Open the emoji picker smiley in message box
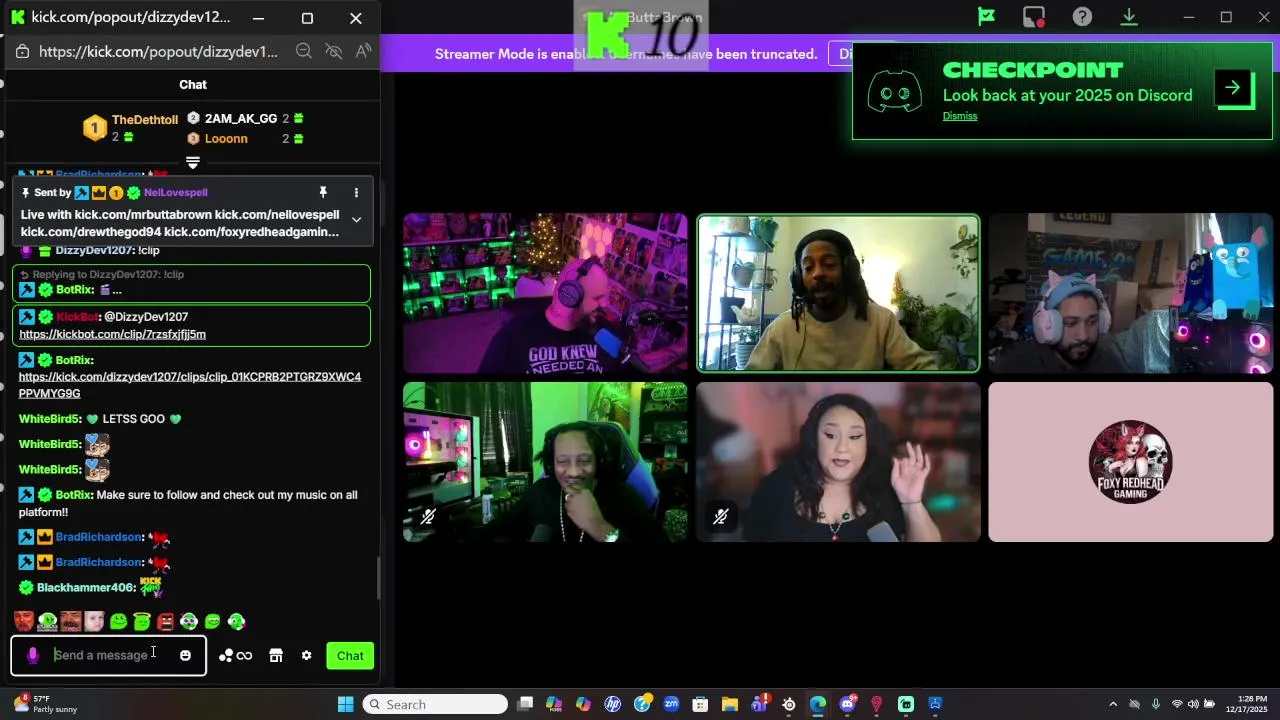The image size is (1280, 720). click(185, 656)
